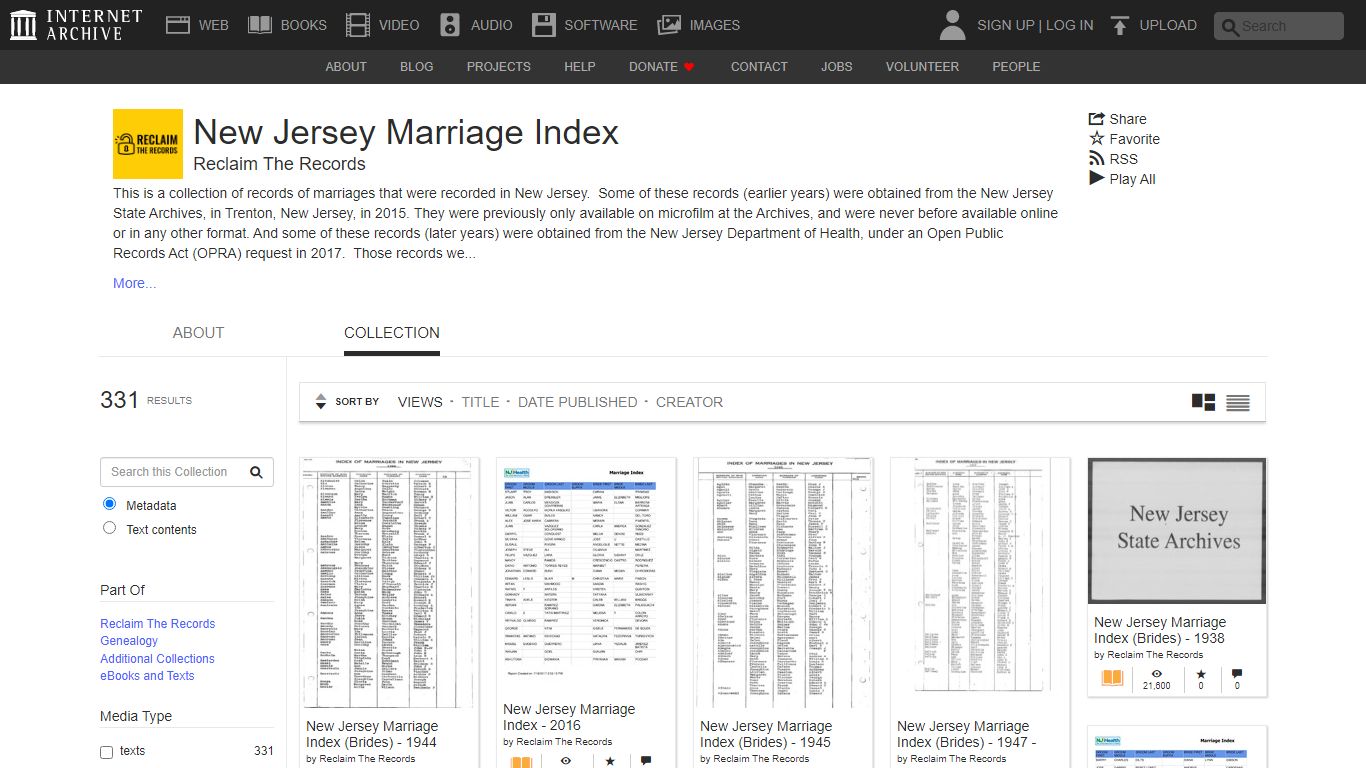The image size is (1366, 768).
Task: Switch to list view icon
Action: pyautogui.click(x=1238, y=403)
